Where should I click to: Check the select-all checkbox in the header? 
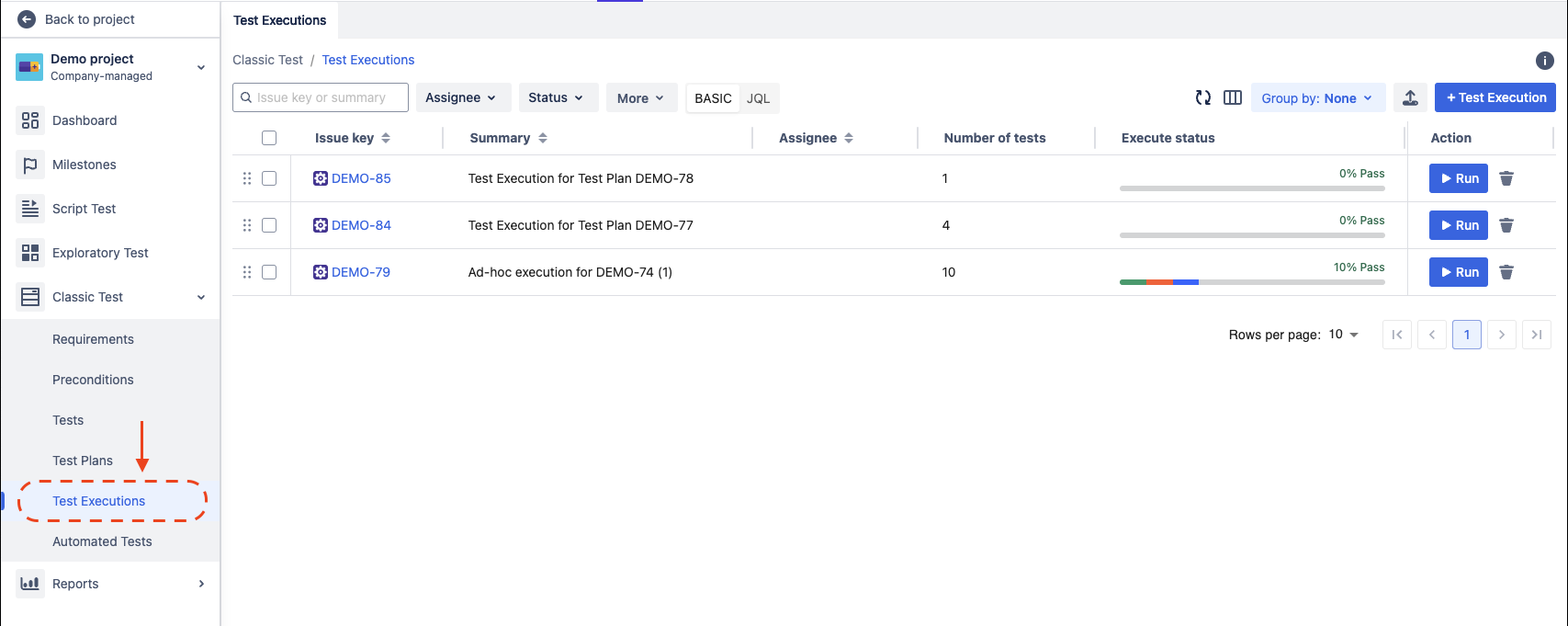coord(269,138)
